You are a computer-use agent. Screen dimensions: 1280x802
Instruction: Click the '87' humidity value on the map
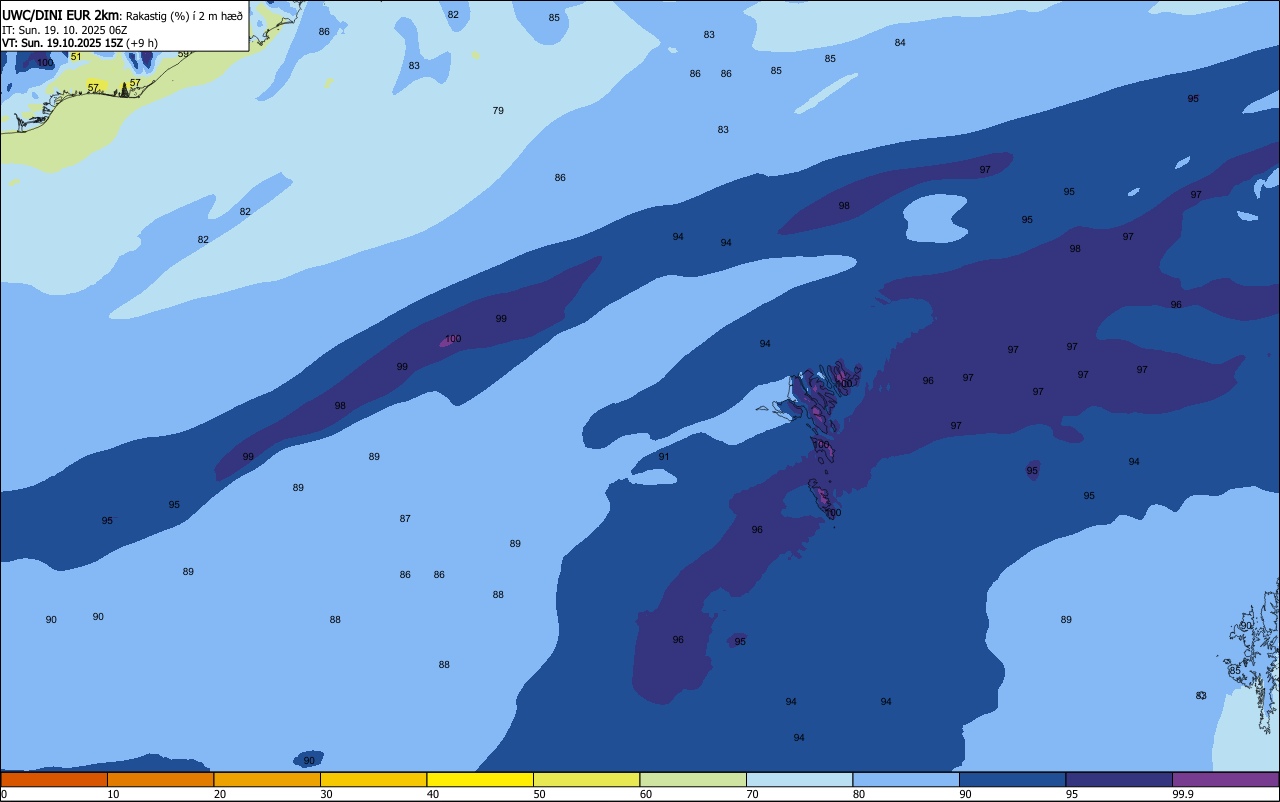pos(405,518)
